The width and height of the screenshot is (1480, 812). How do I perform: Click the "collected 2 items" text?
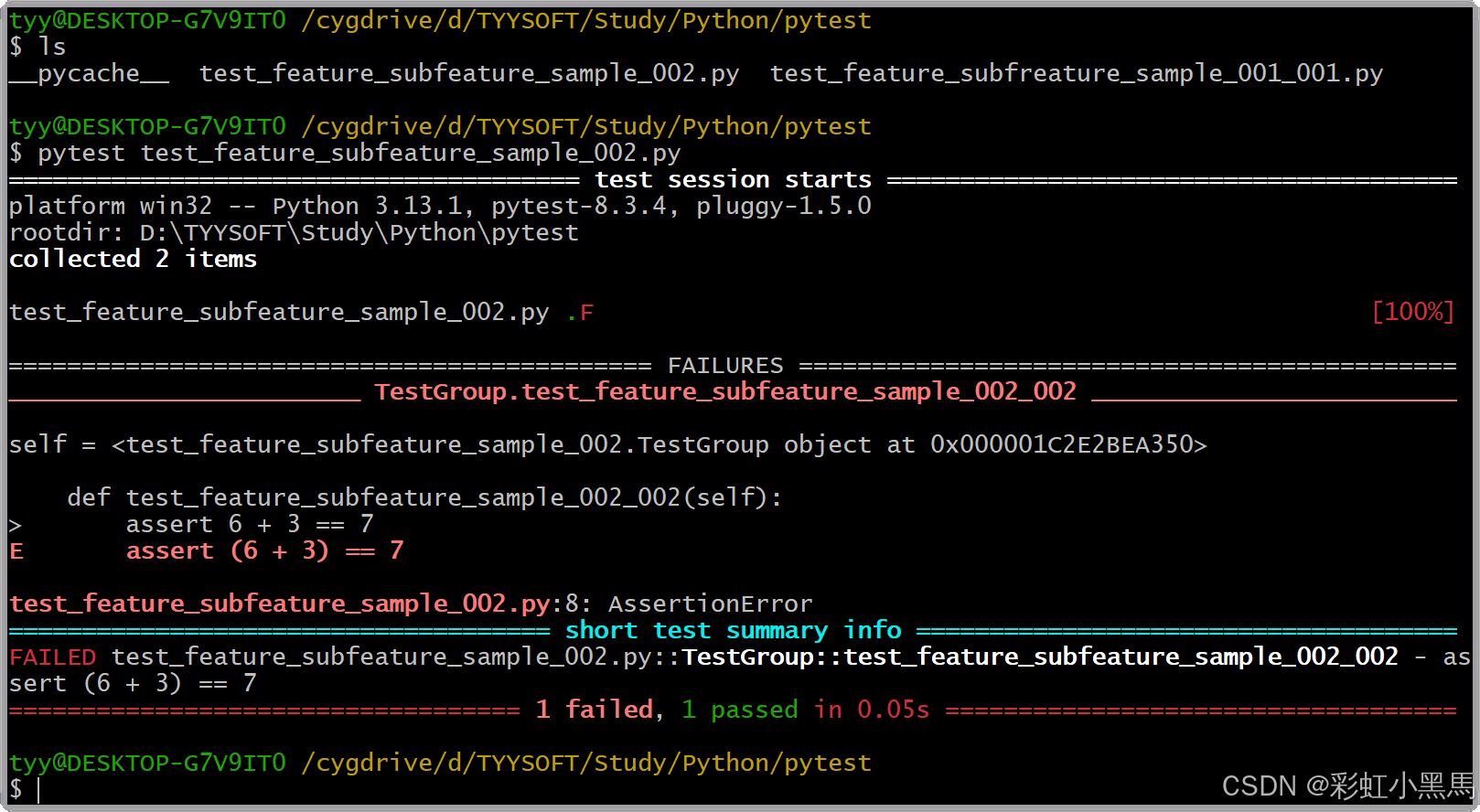(133, 259)
